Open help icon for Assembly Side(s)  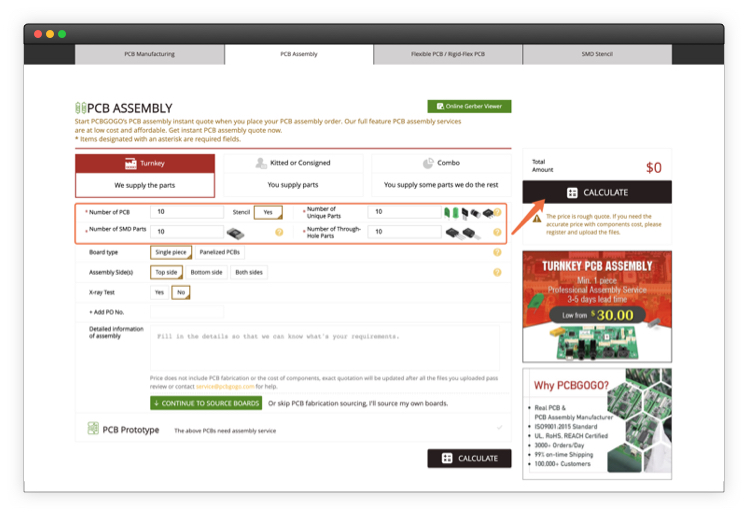click(497, 272)
